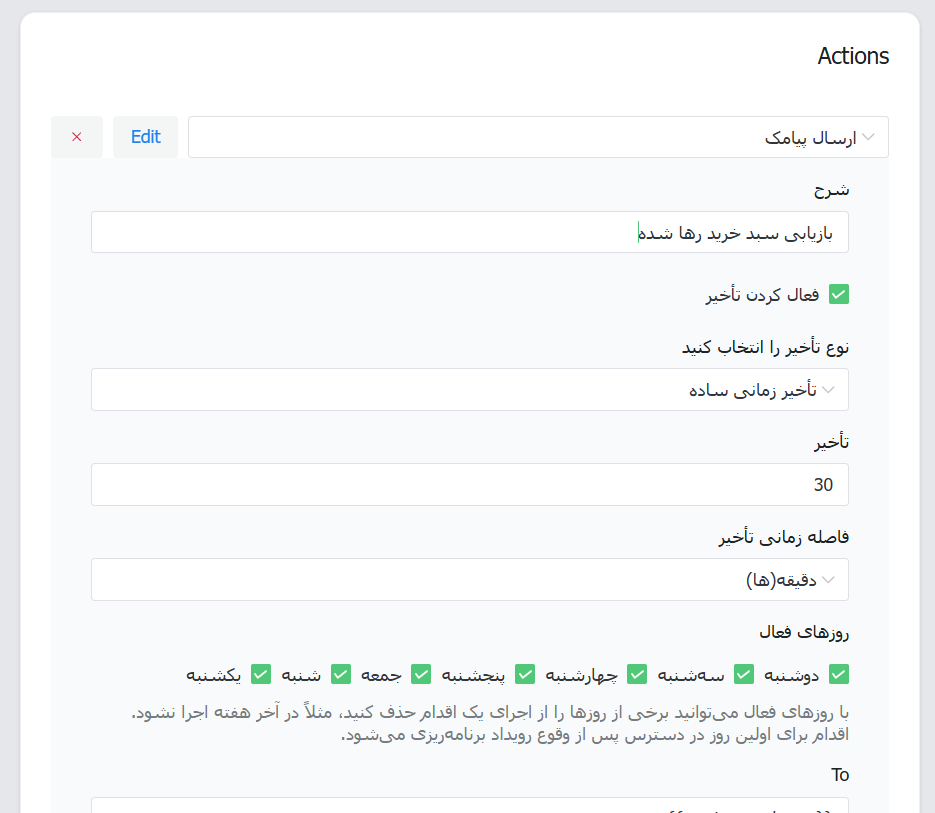Click the Actions section heading
Screen dimensions: 935x813
click(x=853, y=56)
